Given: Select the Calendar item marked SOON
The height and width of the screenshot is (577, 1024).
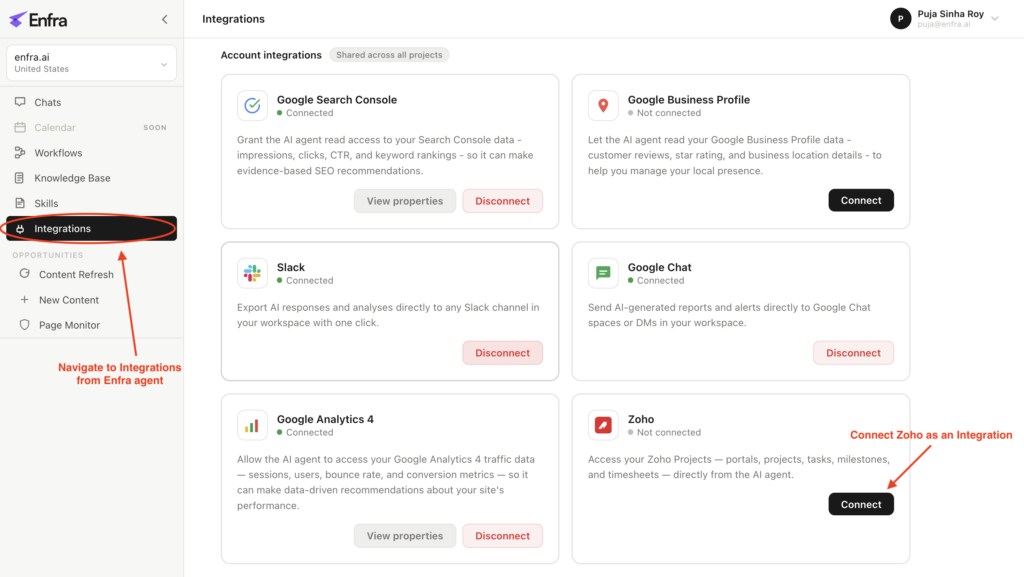Looking at the screenshot, I should click(91, 127).
